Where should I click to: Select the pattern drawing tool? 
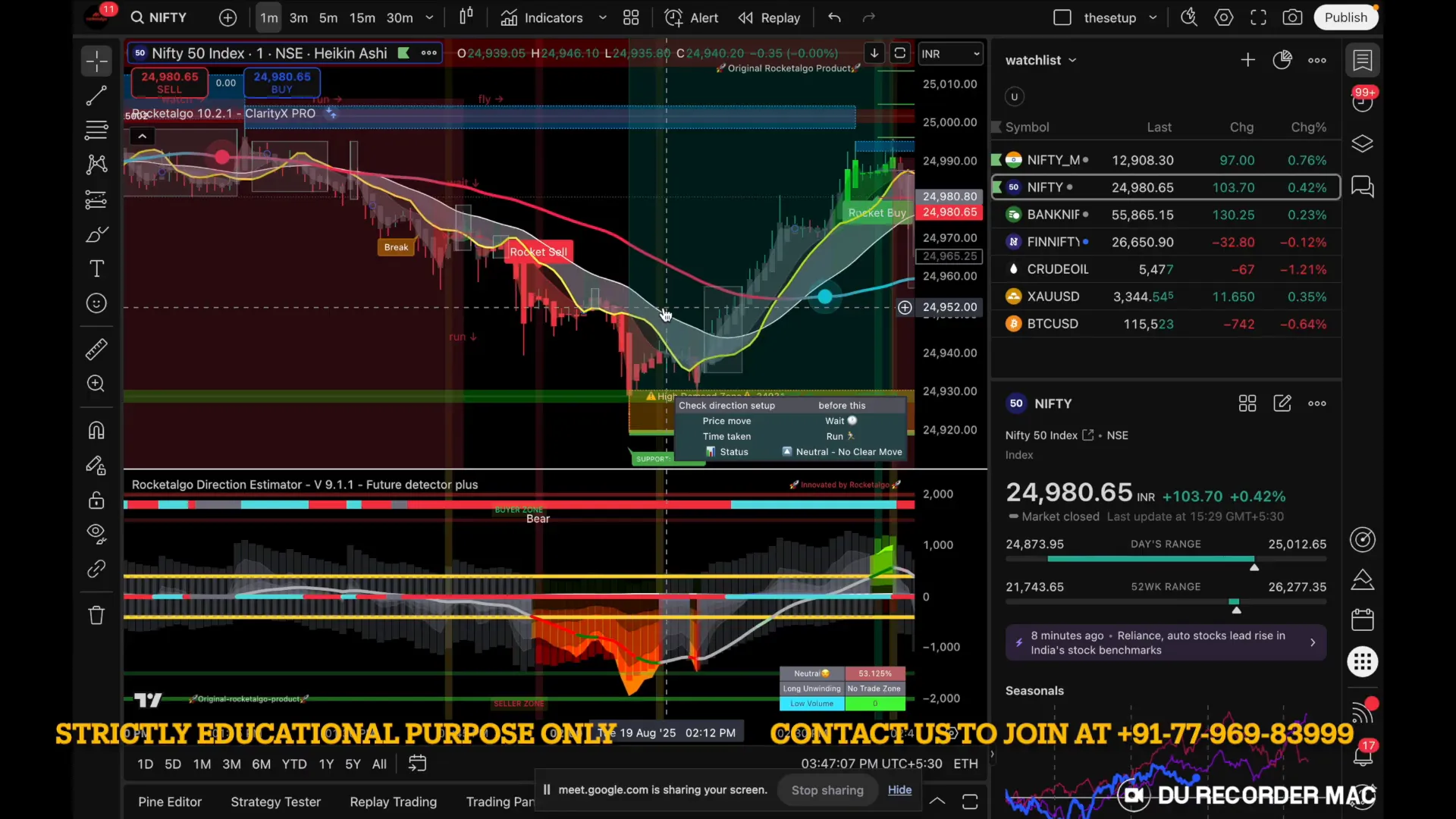point(96,165)
